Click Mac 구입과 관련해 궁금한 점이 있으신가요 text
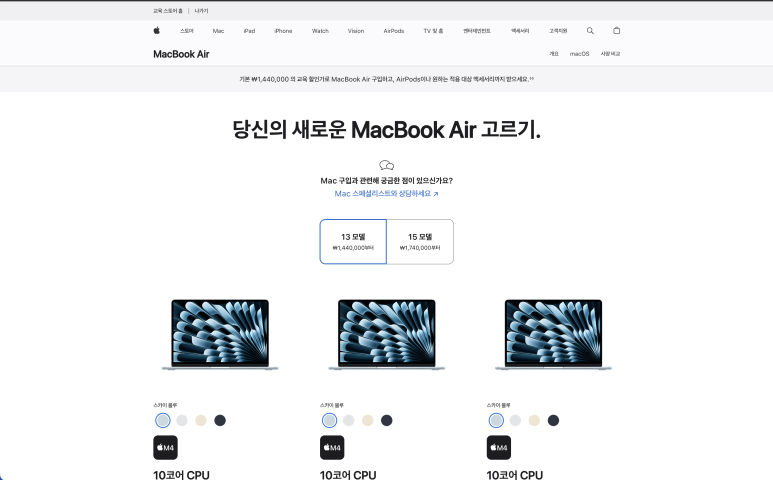This screenshot has width=773, height=480. 386,180
